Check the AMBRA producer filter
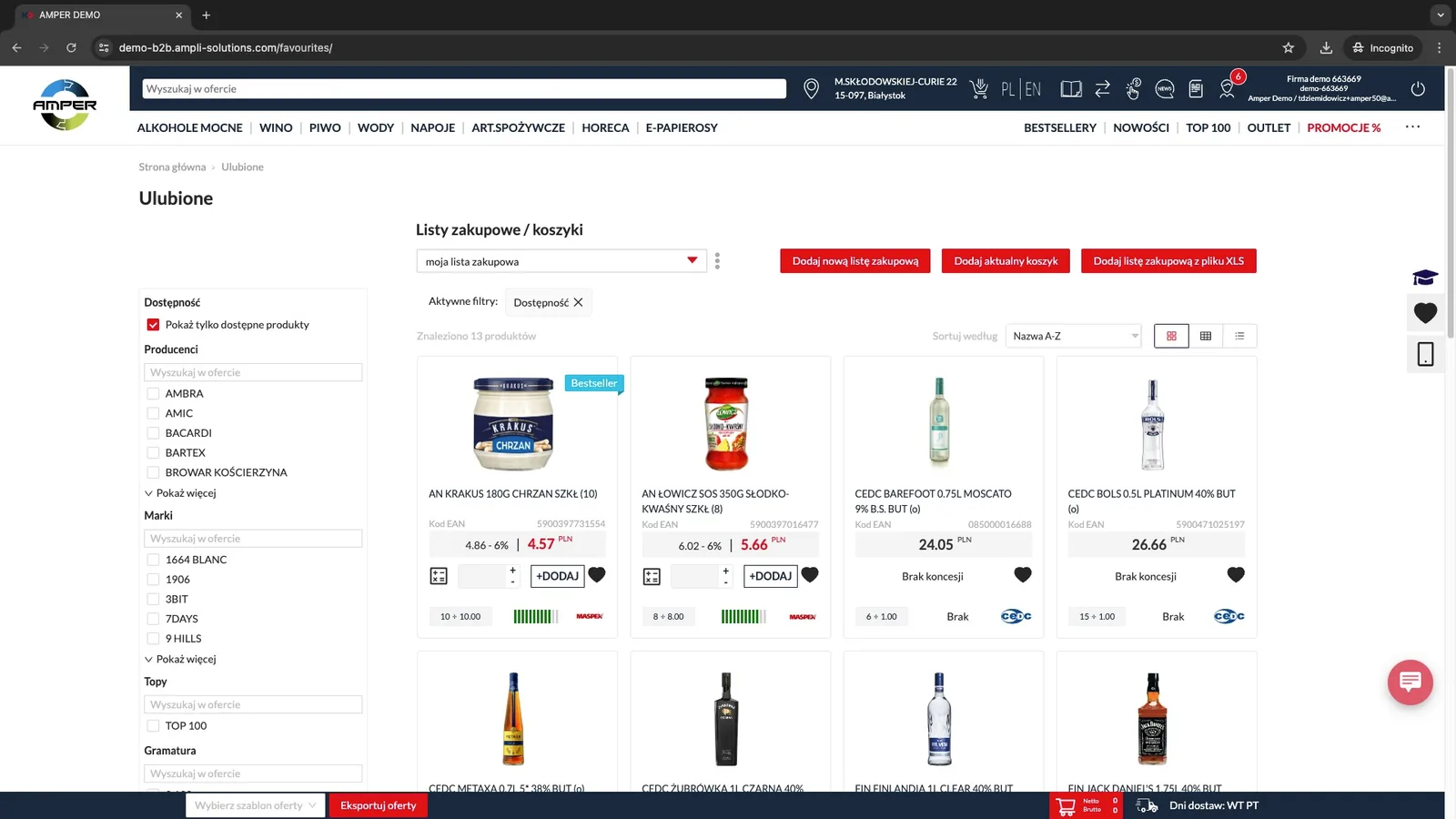Viewport: 1456px width, 819px height. point(153,394)
